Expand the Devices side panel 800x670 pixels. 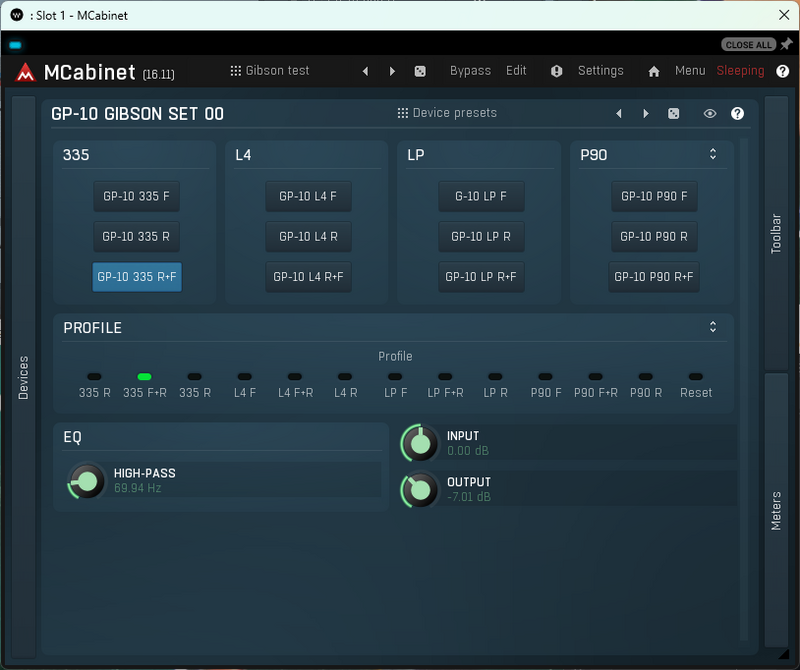pos(23,377)
